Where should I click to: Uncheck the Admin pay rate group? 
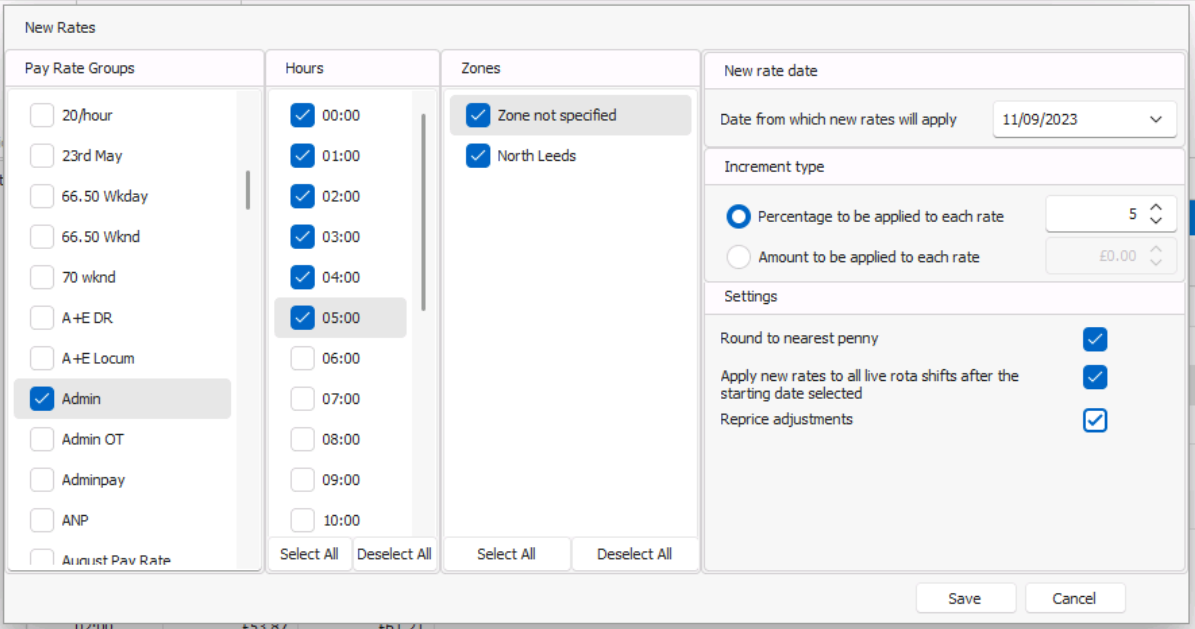click(42, 399)
